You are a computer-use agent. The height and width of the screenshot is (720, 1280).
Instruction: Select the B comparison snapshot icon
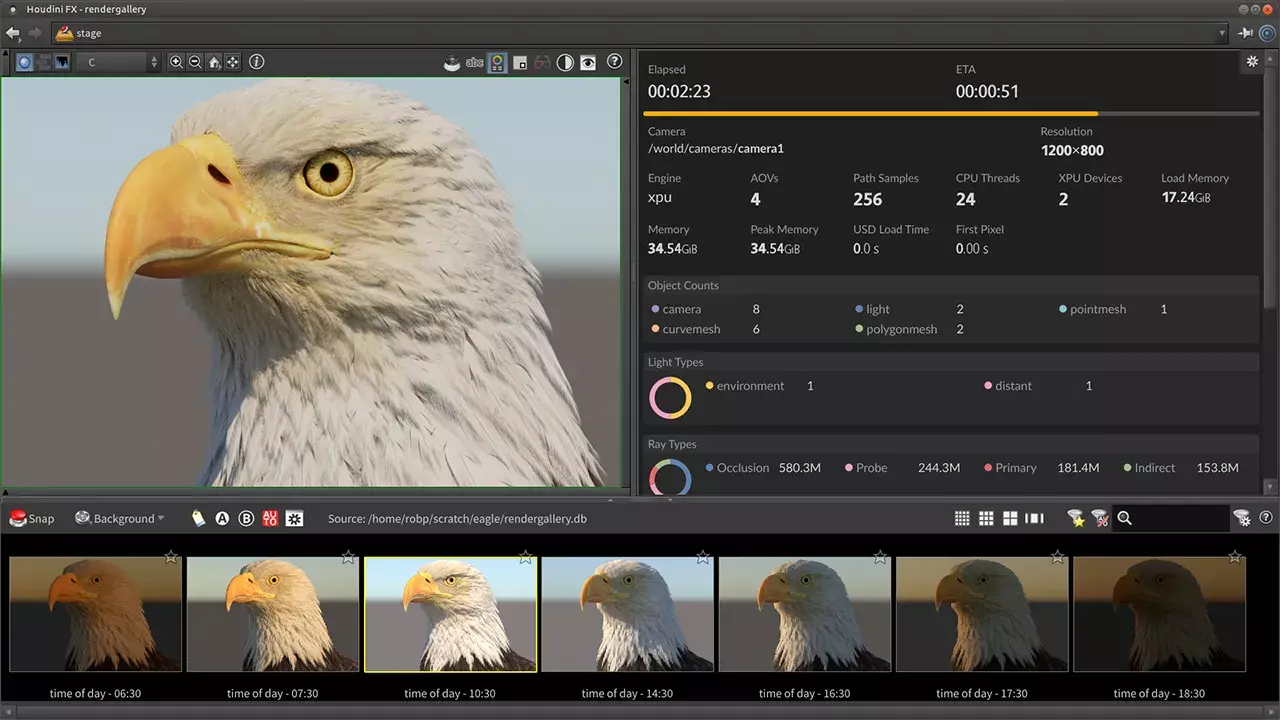pyautogui.click(x=246, y=518)
